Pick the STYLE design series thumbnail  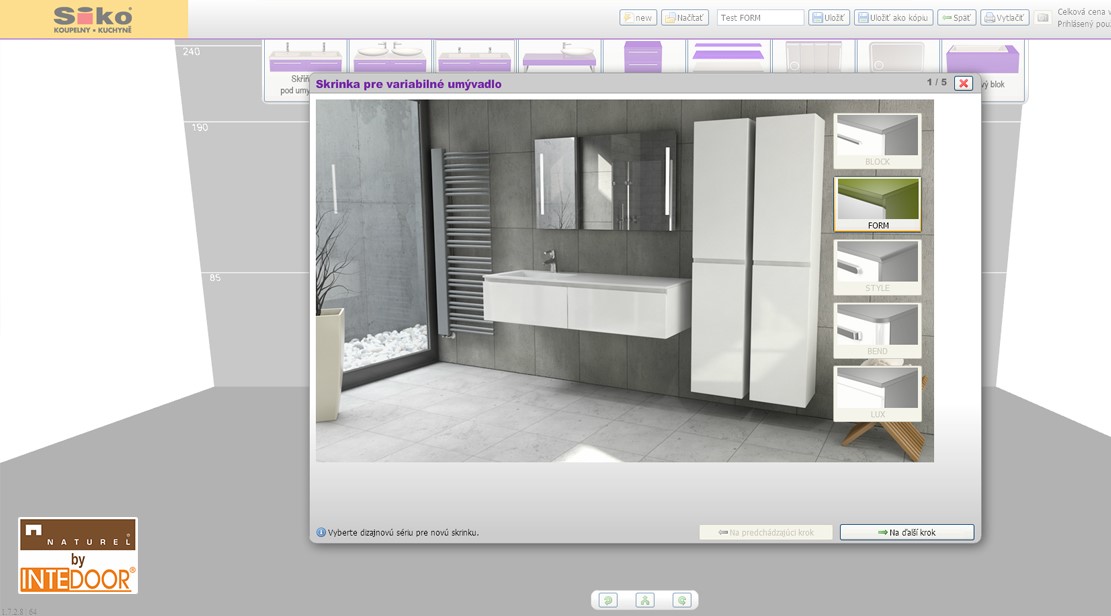(x=877, y=267)
